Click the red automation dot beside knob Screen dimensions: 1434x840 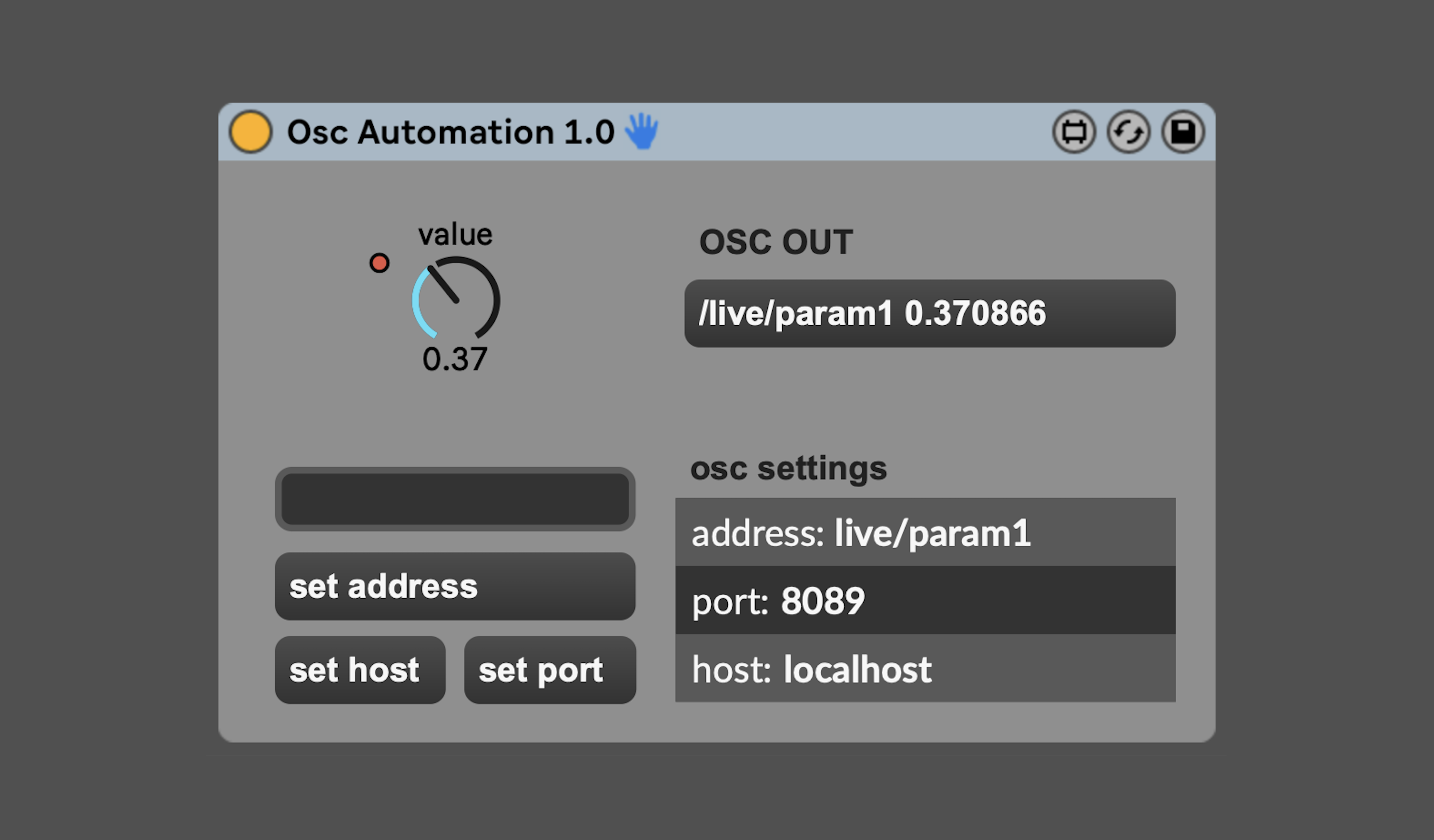(x=379, y=263)
